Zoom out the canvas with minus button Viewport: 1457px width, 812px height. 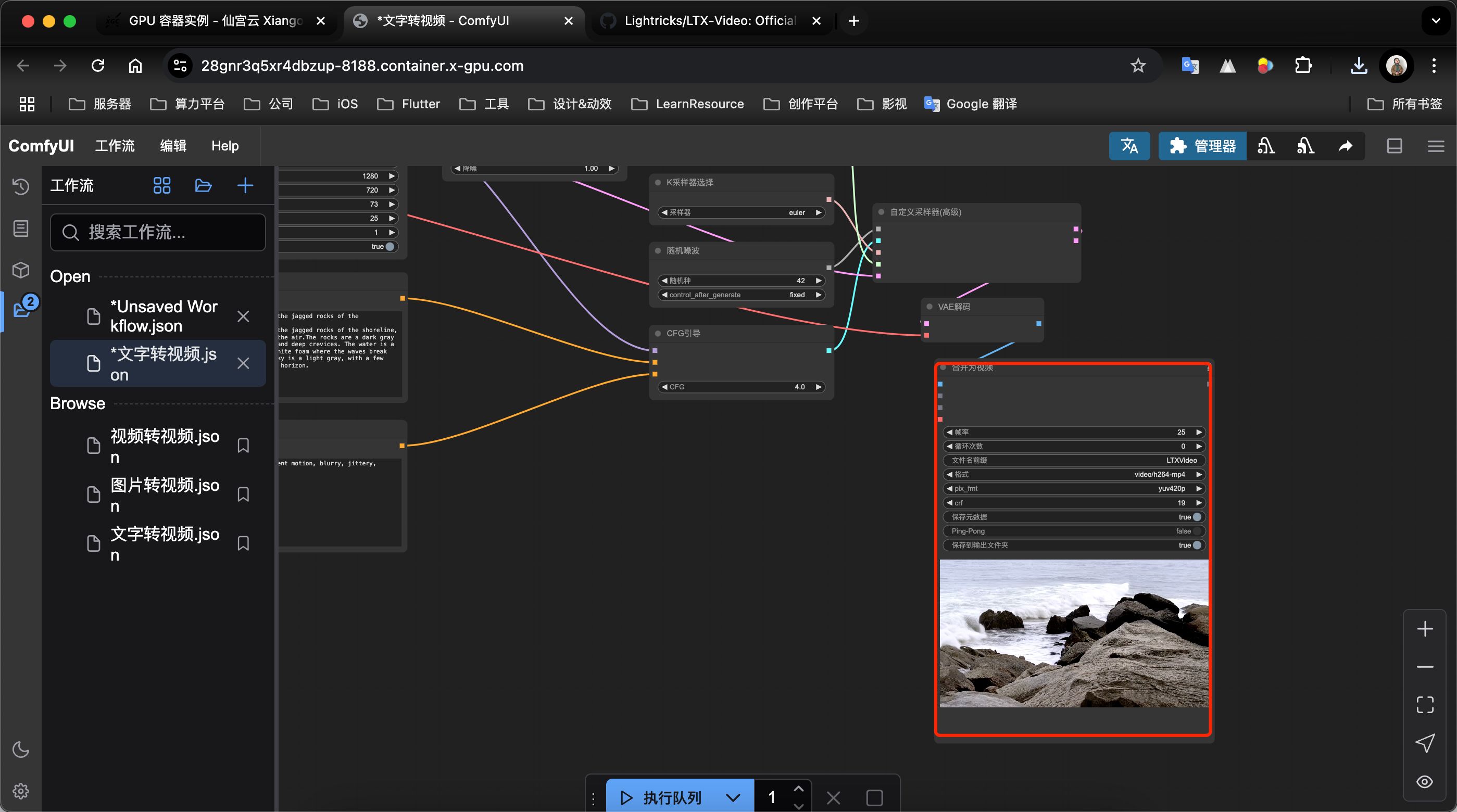(1425, 667)
